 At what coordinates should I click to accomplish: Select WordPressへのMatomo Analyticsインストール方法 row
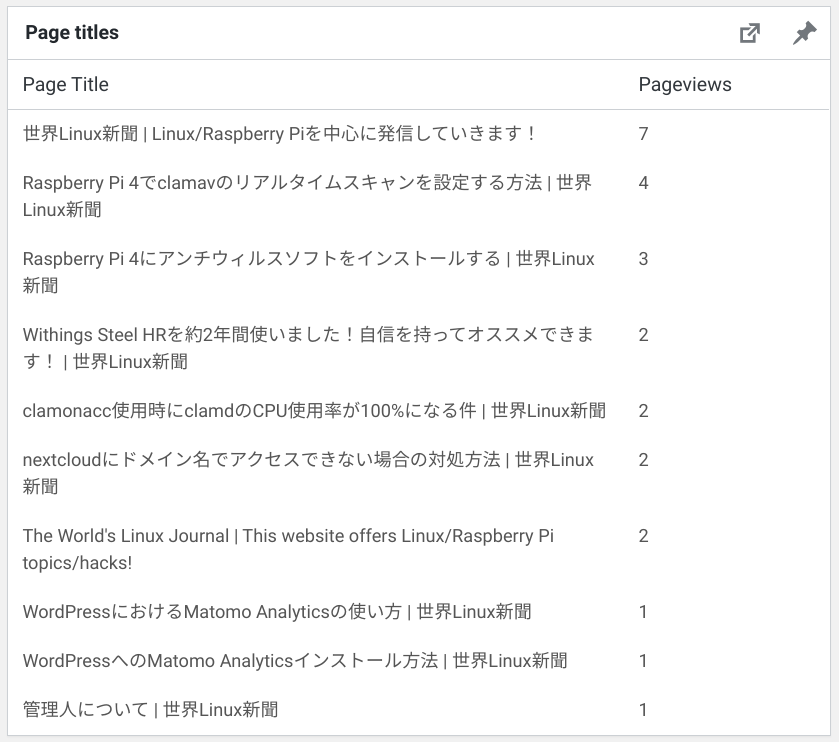pos(419,661)
